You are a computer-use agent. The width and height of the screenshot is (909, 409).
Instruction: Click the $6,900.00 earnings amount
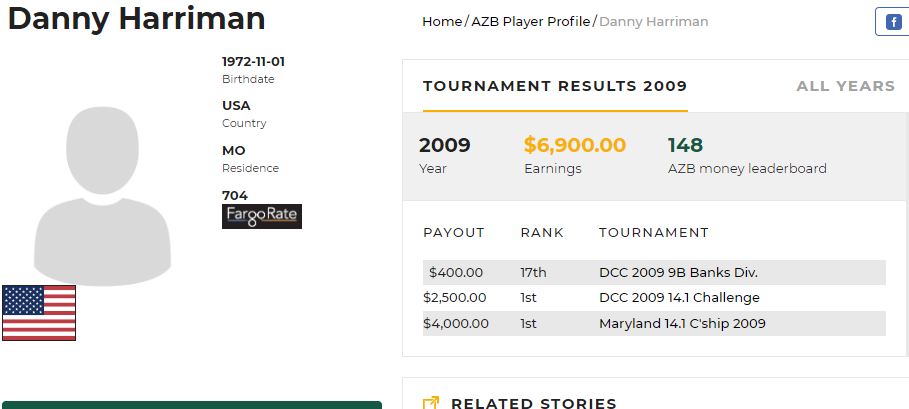[575, 145]
